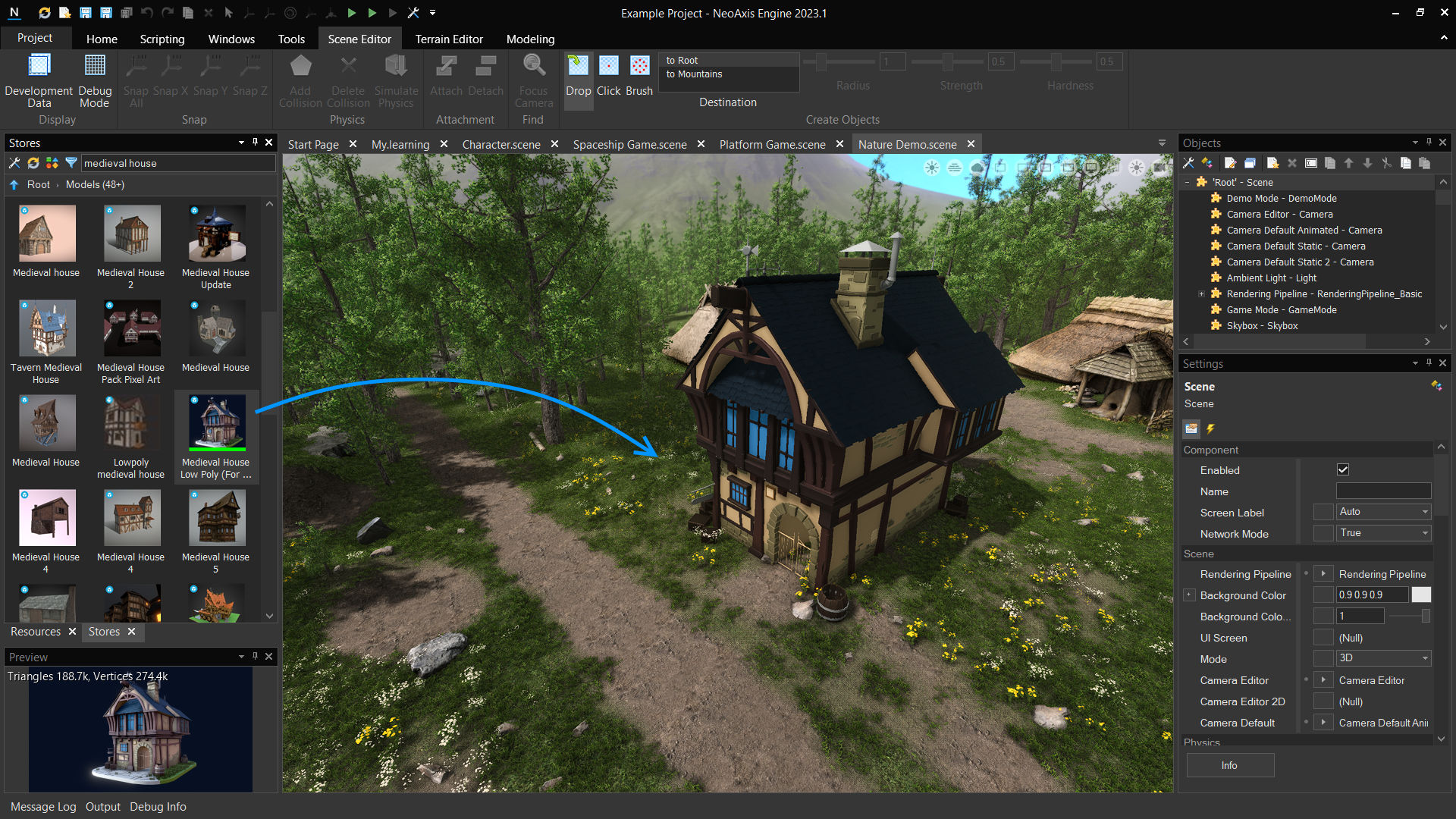Toggle the Screen Label default checkbox
The height and width of the screenshot is (819, 1456).
1323,512
